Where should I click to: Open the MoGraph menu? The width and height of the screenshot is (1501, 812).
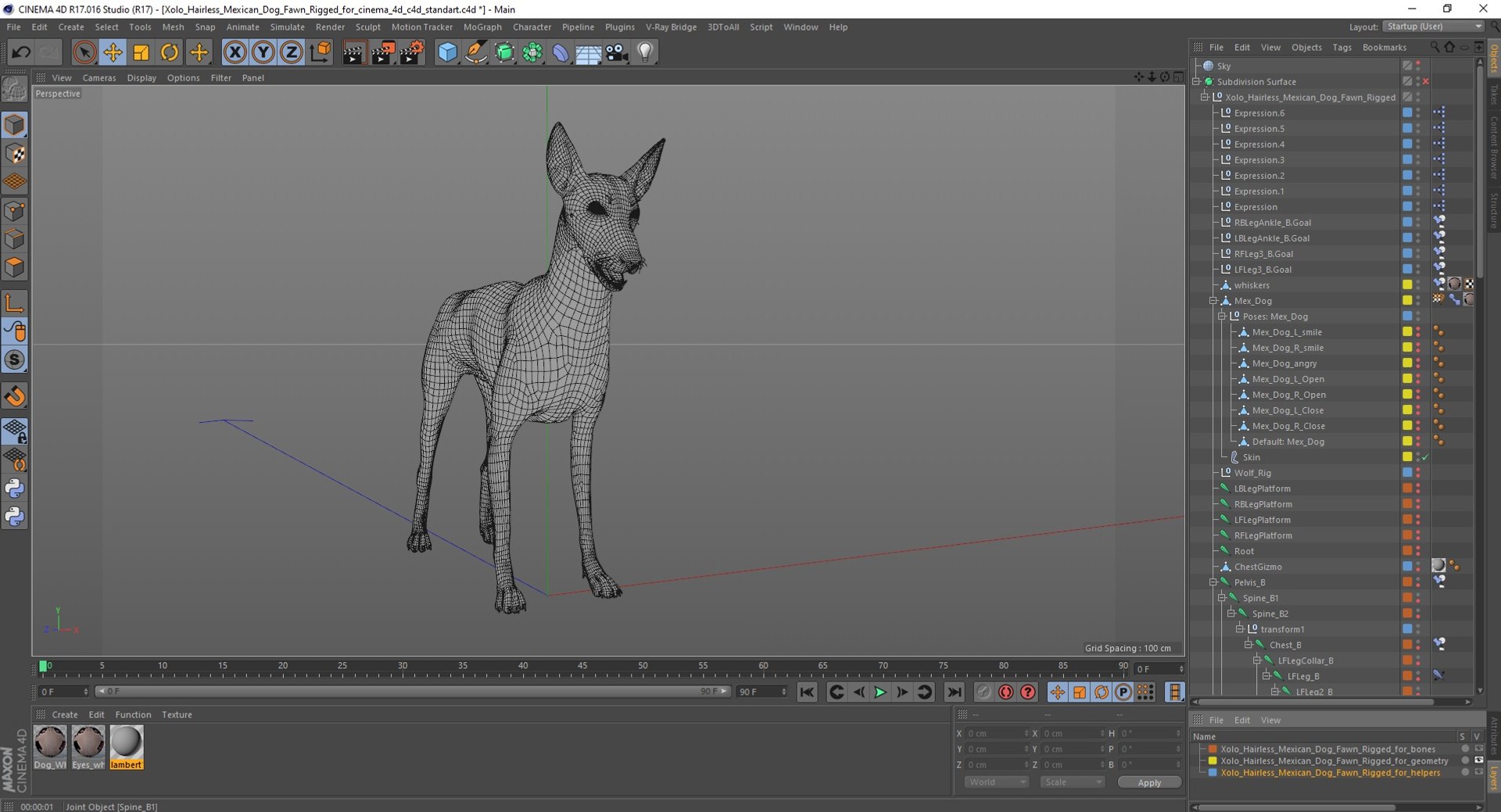point(482,27)
